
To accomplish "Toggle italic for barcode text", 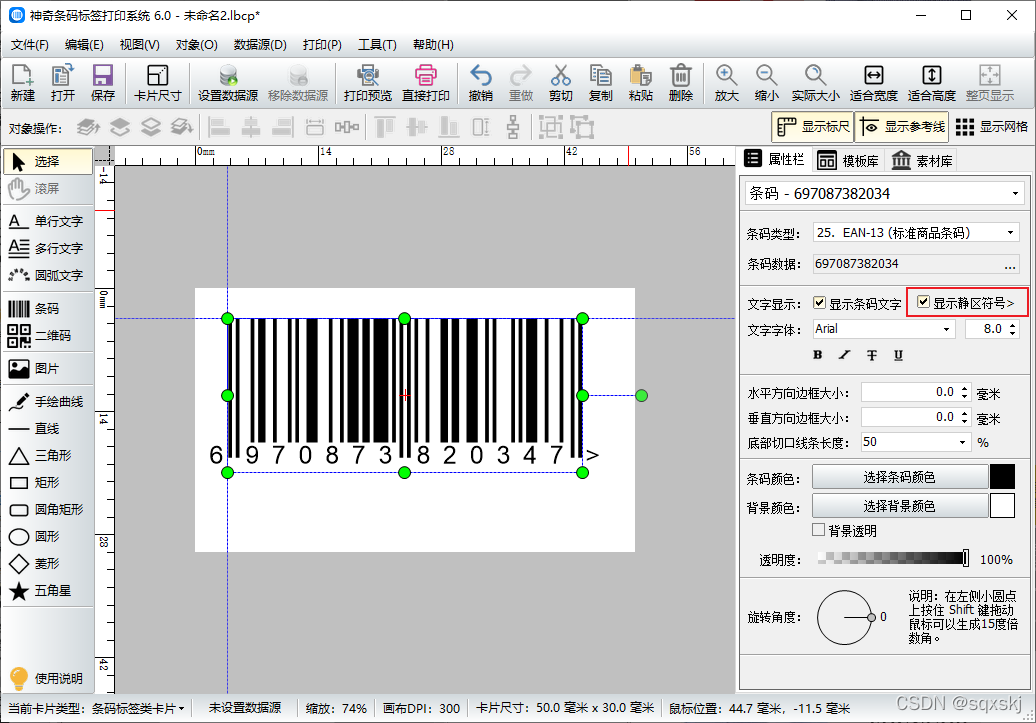I will coord(844,355).
